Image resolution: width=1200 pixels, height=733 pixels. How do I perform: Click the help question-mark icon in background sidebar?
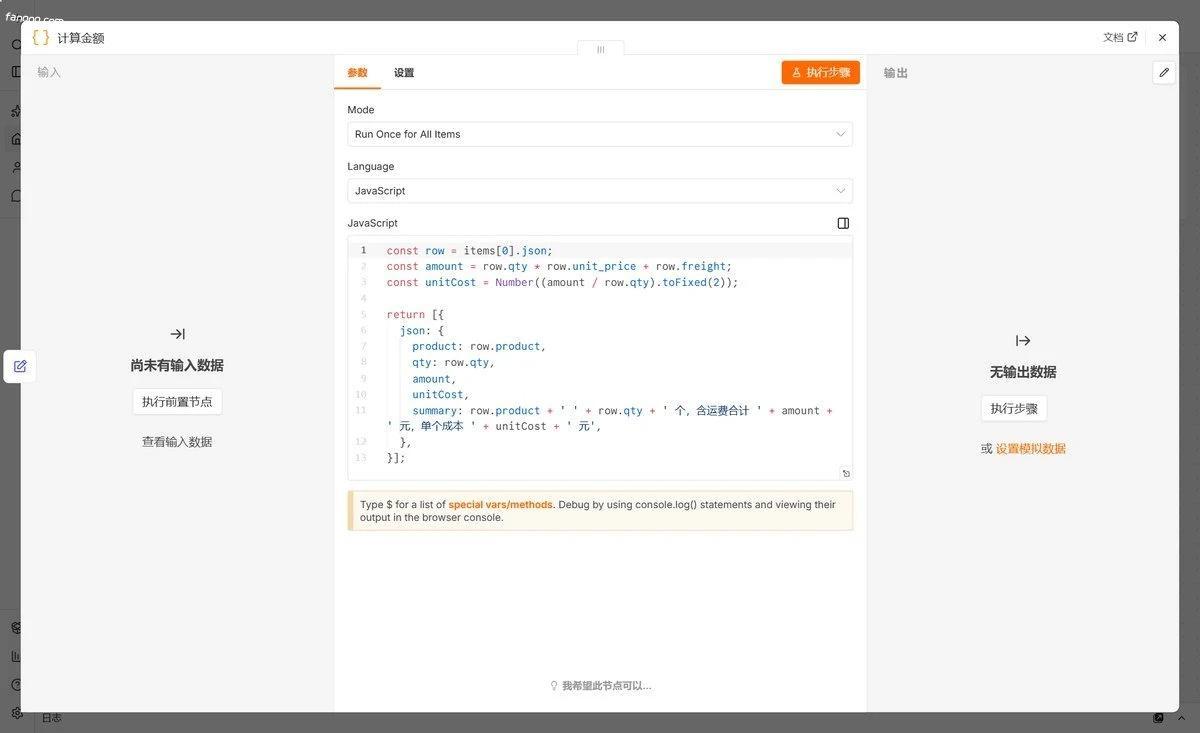pos(16,685)
